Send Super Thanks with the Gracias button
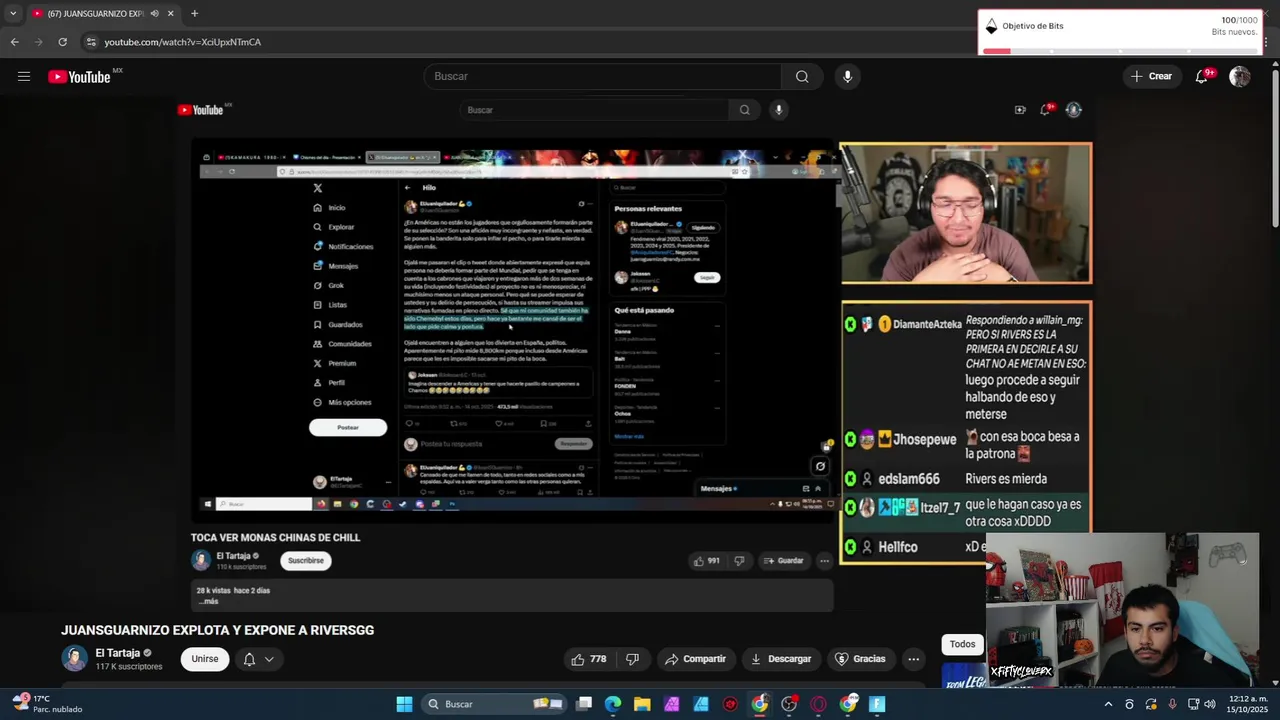1280x720 pixels. 860,659
